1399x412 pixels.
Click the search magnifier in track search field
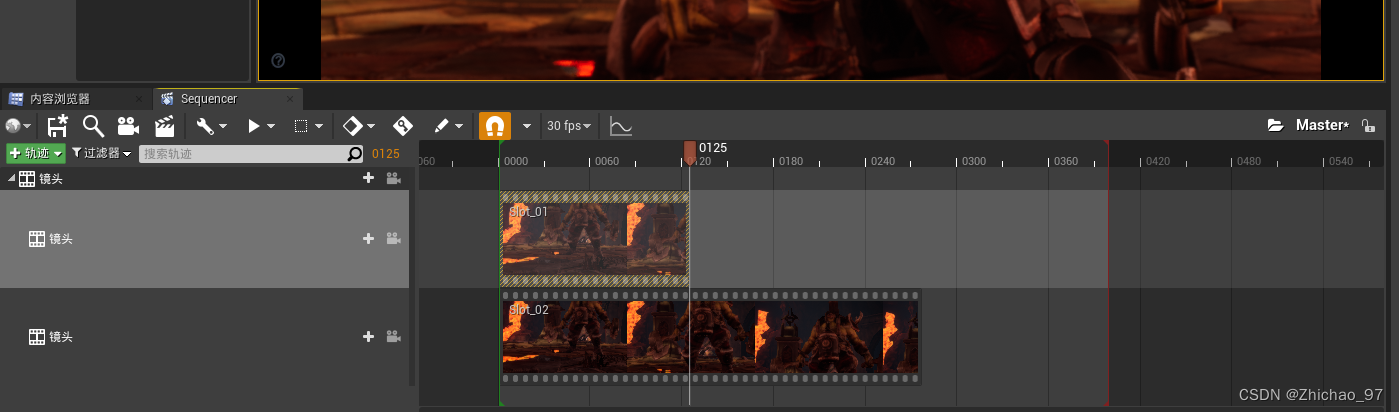point(355,154)
